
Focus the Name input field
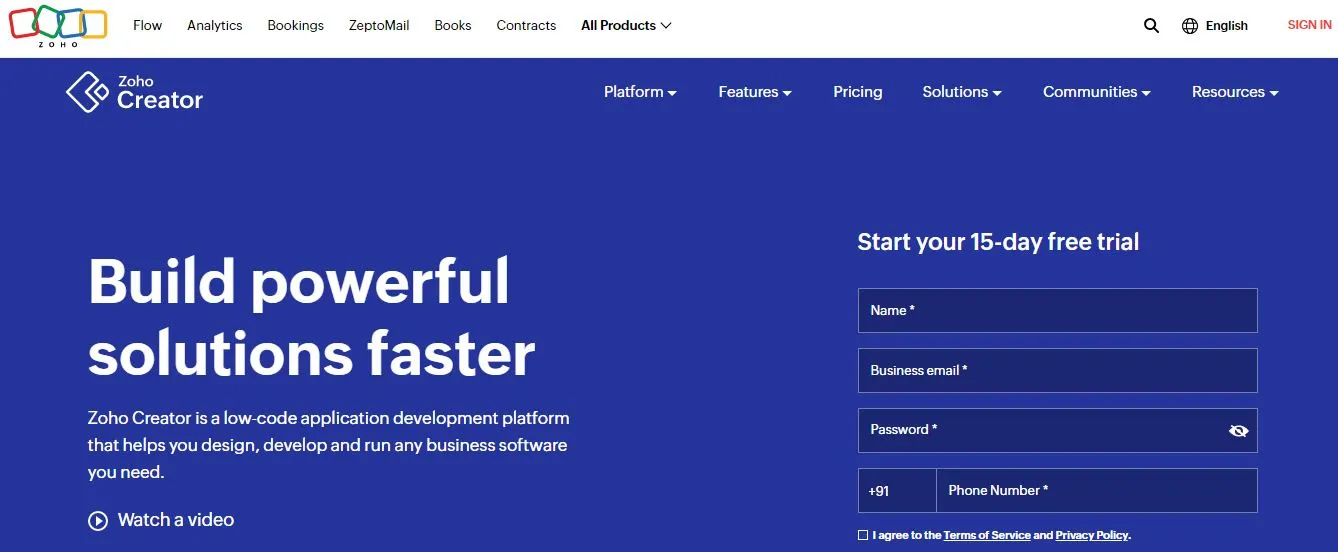[1057, 310]
